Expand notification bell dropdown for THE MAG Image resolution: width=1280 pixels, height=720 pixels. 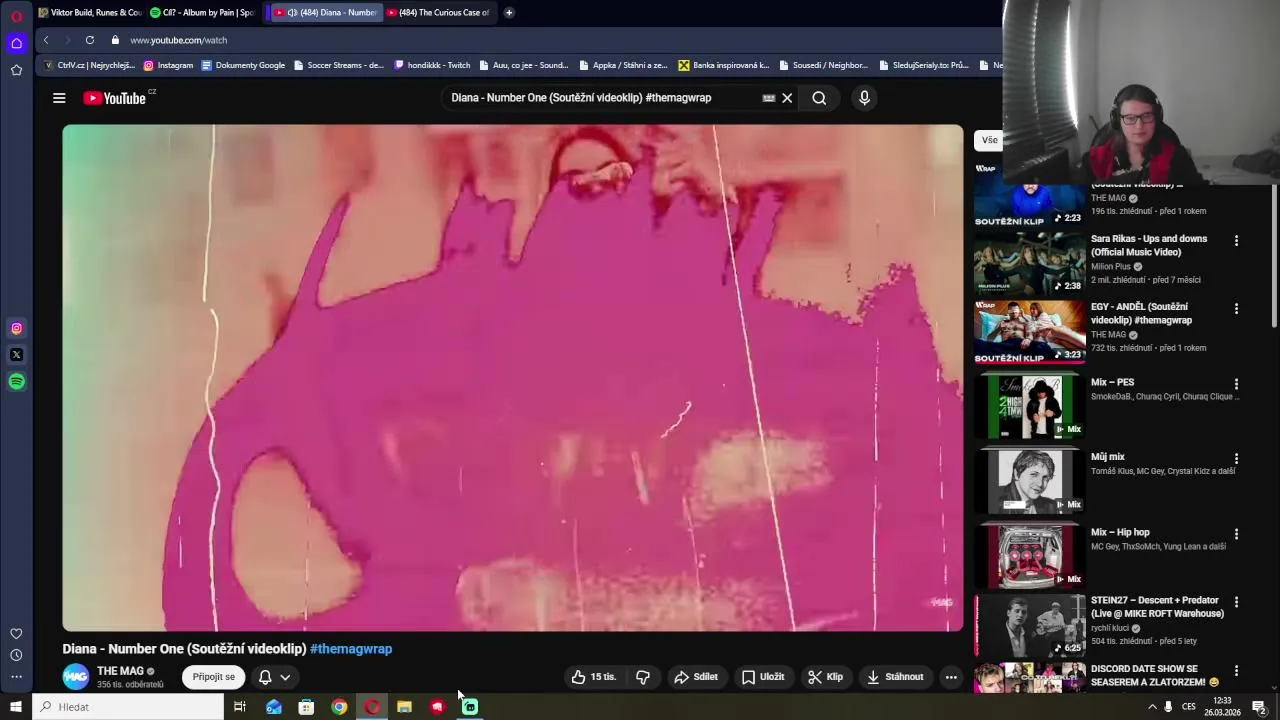[x=274, y=677]
